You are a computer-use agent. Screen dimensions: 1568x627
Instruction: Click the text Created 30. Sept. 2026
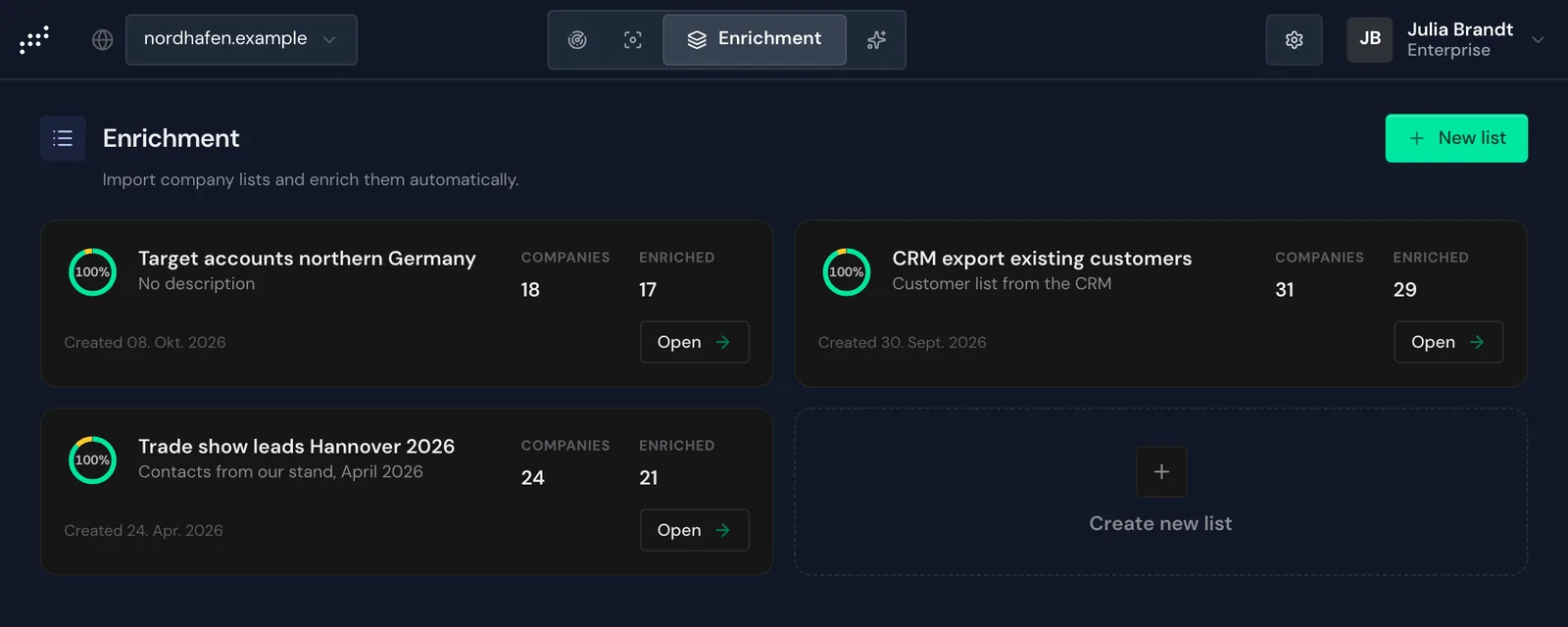(x=903, y=342)
